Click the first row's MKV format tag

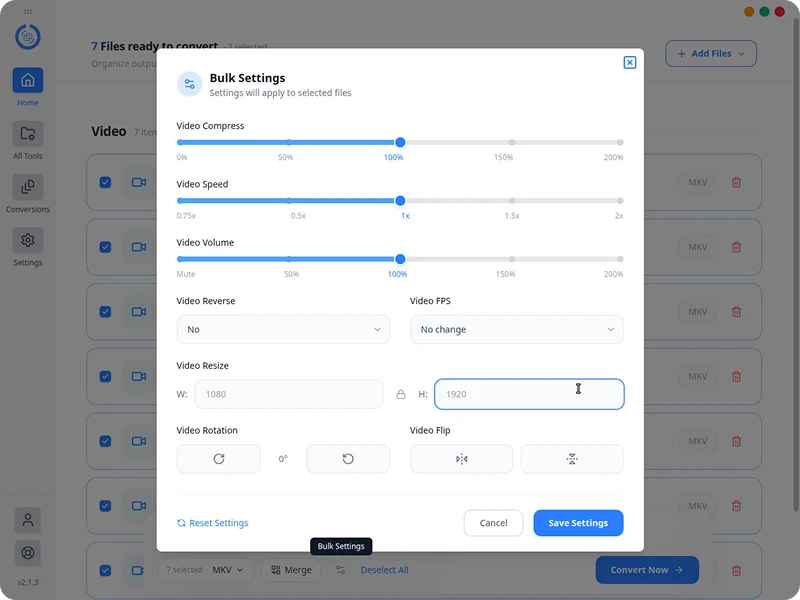[x=697, y=182]
